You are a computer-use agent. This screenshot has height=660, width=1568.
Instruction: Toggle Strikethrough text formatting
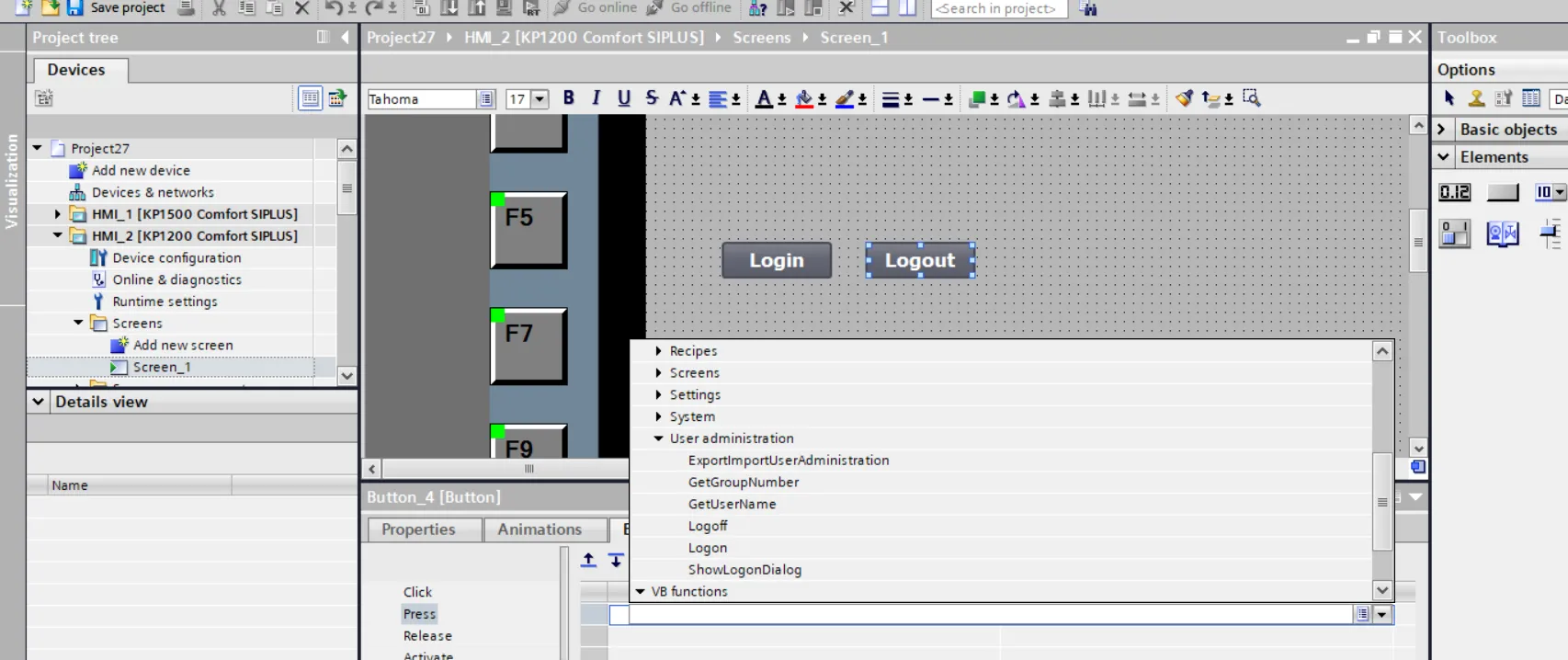pos(652,98)
